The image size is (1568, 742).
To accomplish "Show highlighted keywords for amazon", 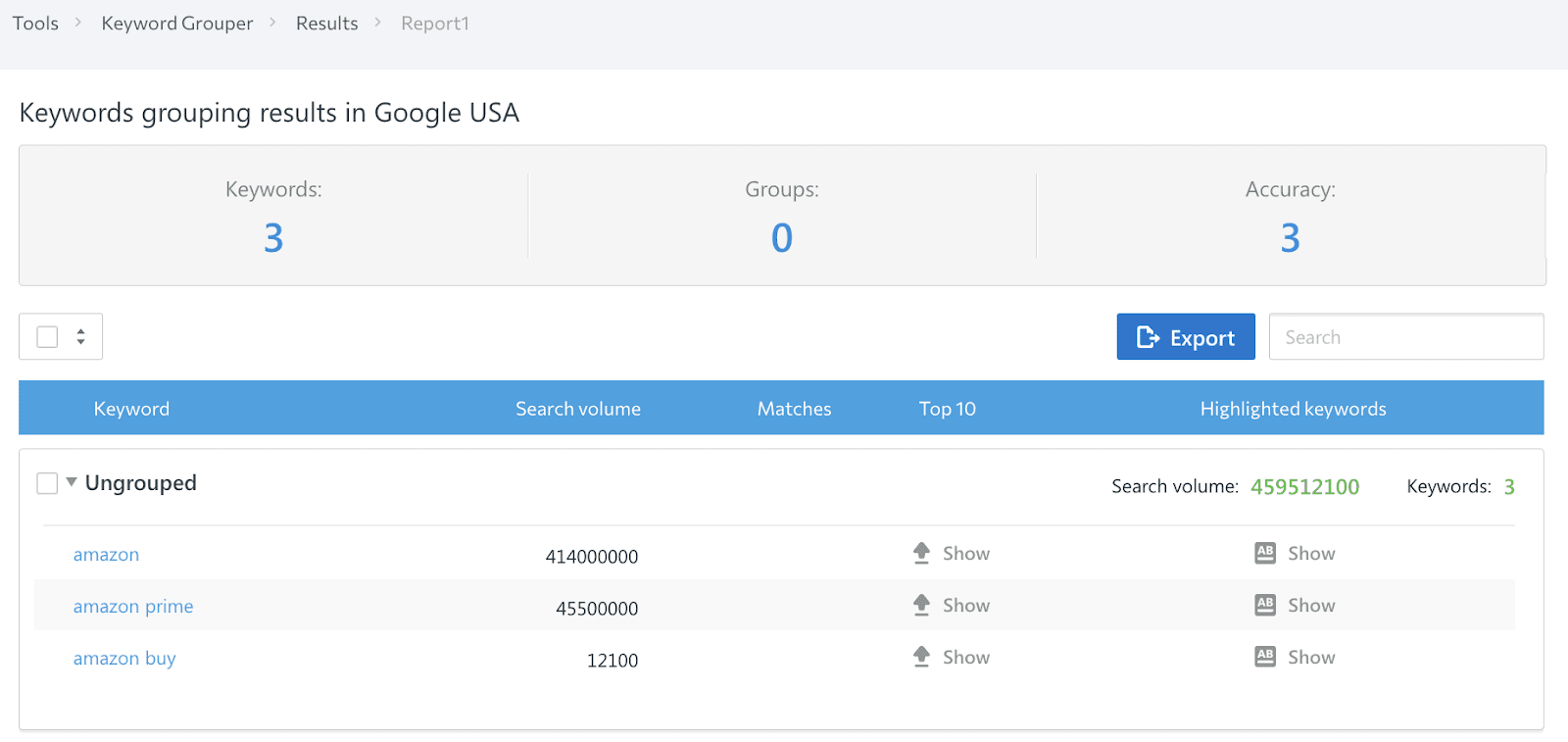I will (1311, 554).
